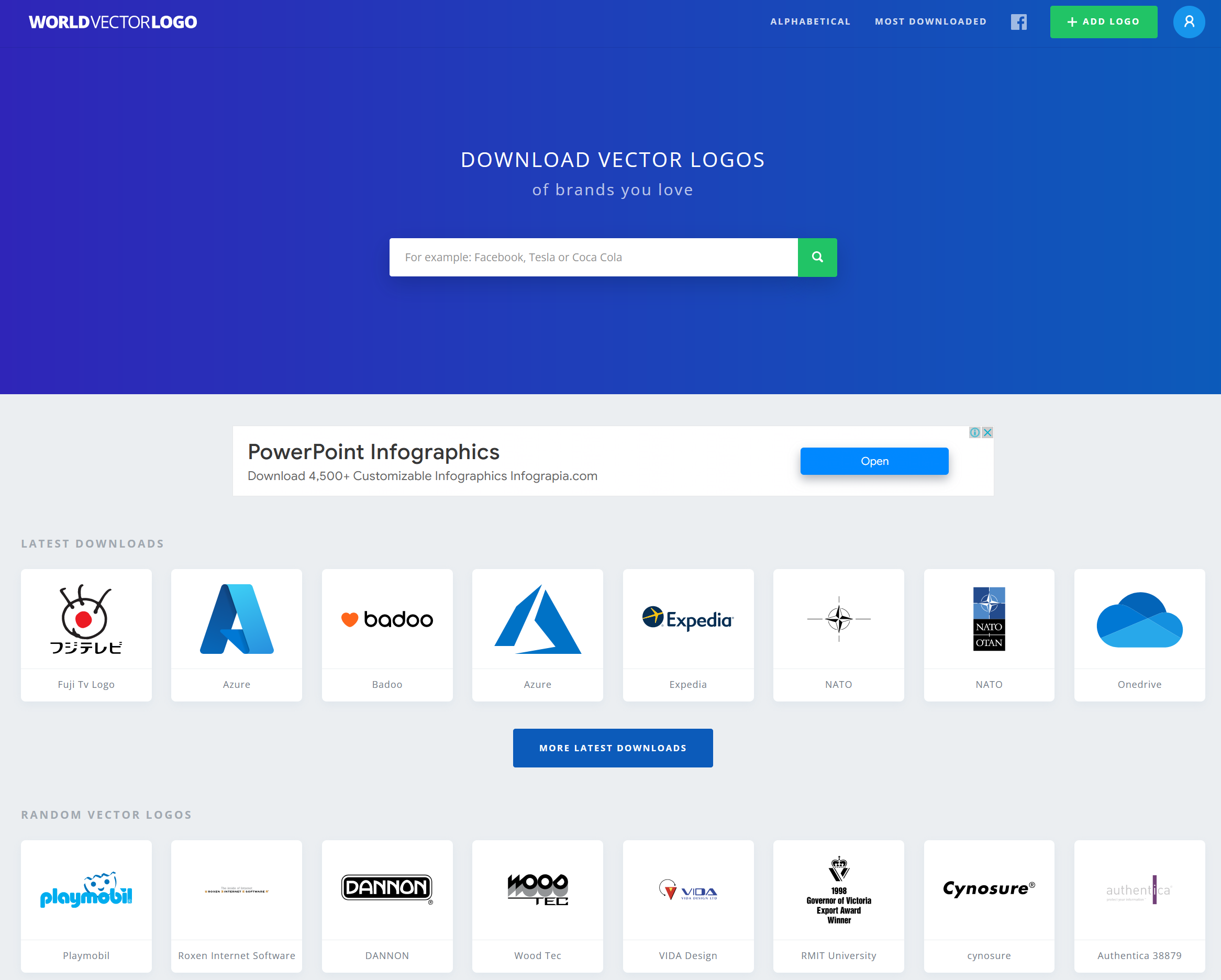Select the Cynosure logo thumbnail

tap(988, 890)
